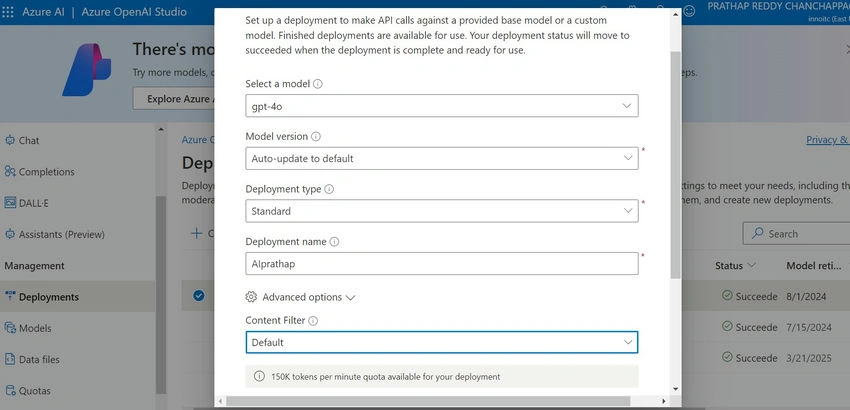Click the user account name
The height and width of the screenshot is (410, 850).
[x=778, y=6]
